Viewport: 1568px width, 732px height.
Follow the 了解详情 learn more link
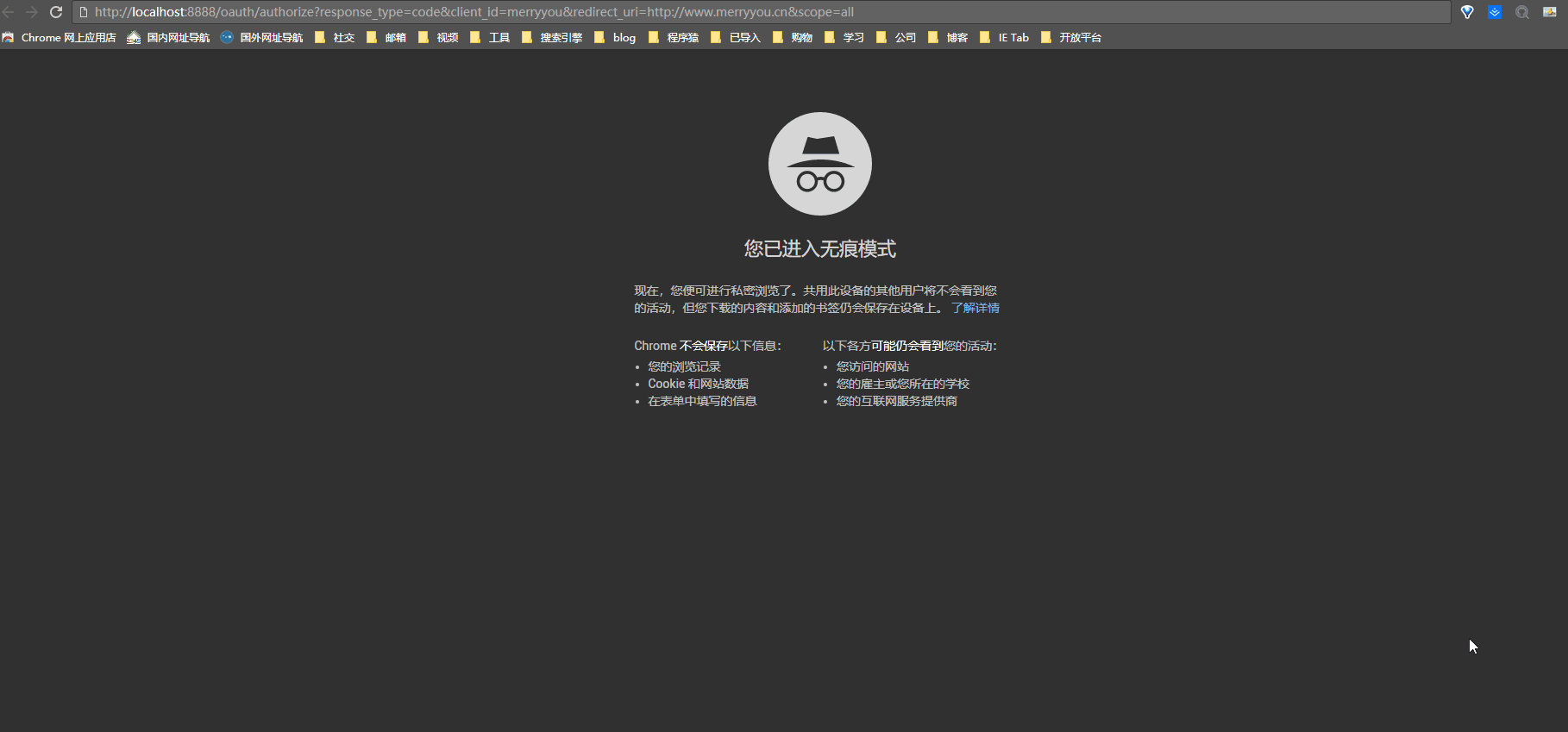pos(975,308)
